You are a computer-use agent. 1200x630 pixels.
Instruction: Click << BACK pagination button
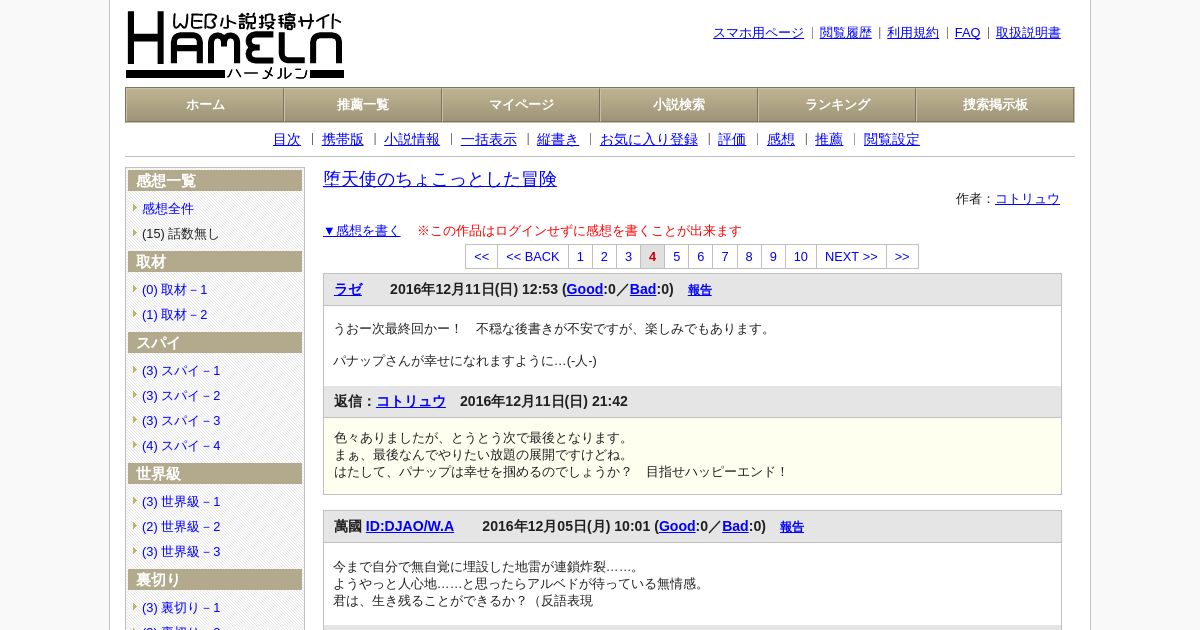[x=533, y=257]
